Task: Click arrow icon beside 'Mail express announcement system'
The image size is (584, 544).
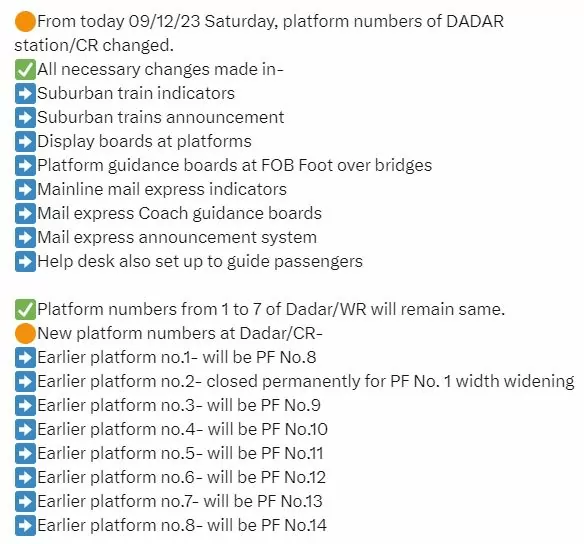Action: 25,238
